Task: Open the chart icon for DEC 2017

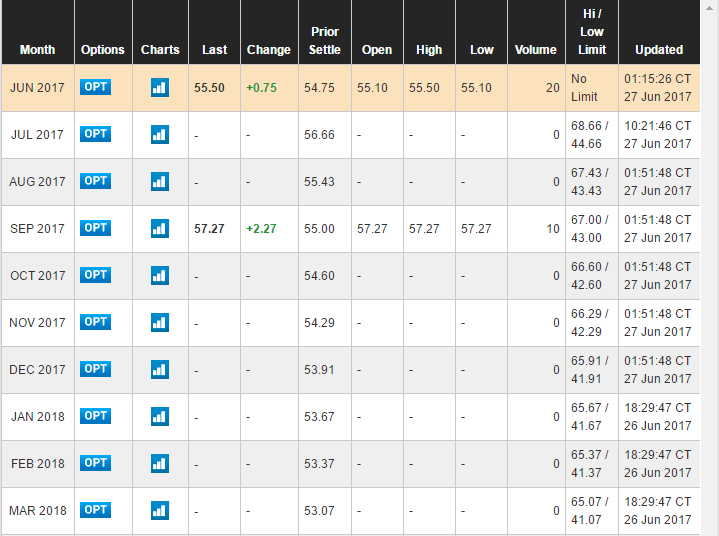Action: (160, 370)
